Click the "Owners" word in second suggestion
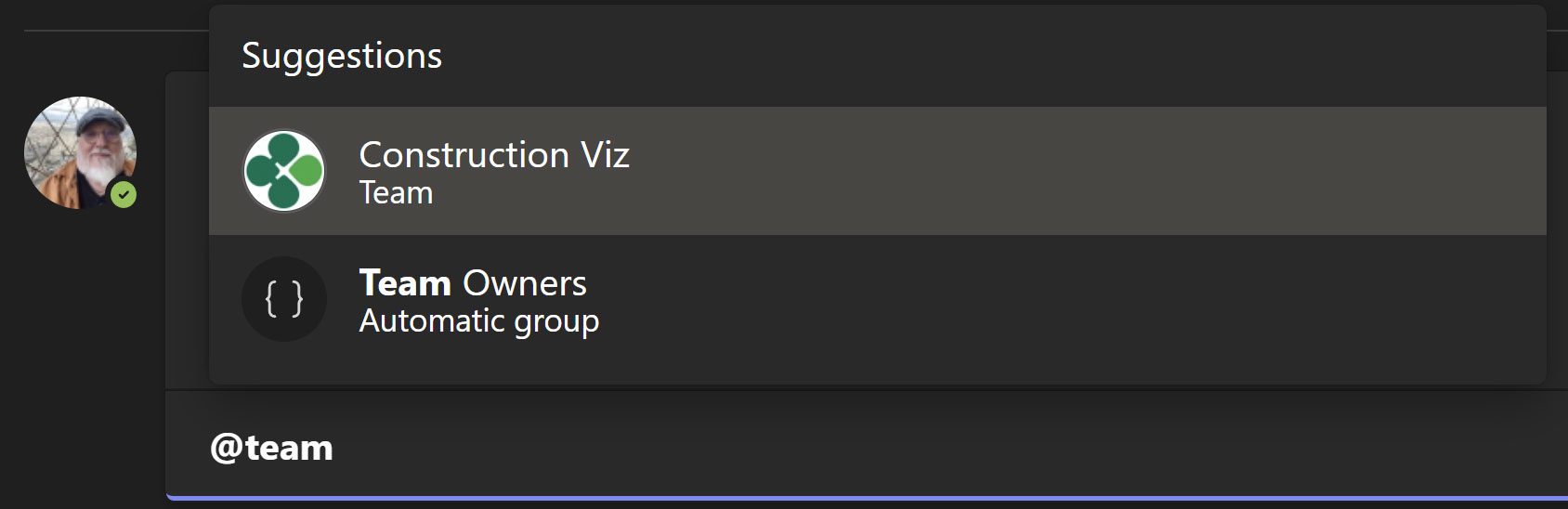The width and height of the screenshot is (1568, 509). [525, 283]
